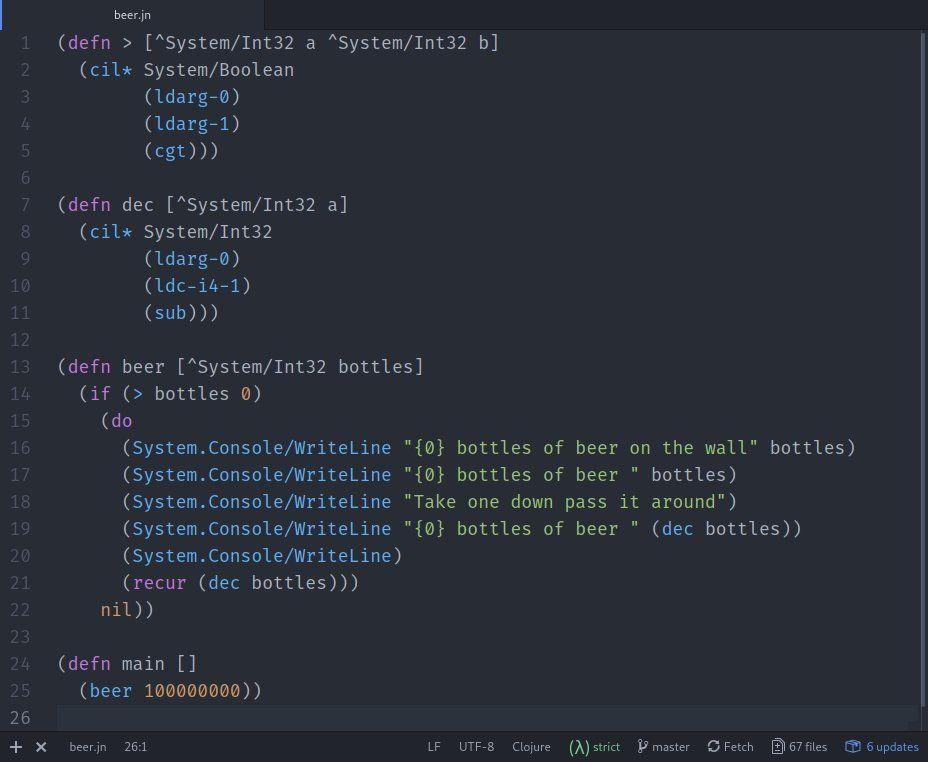The height and width of the screenshot is (762, 928).
Task: Click the plus icon in the status bar
Action: coord(16,747)
